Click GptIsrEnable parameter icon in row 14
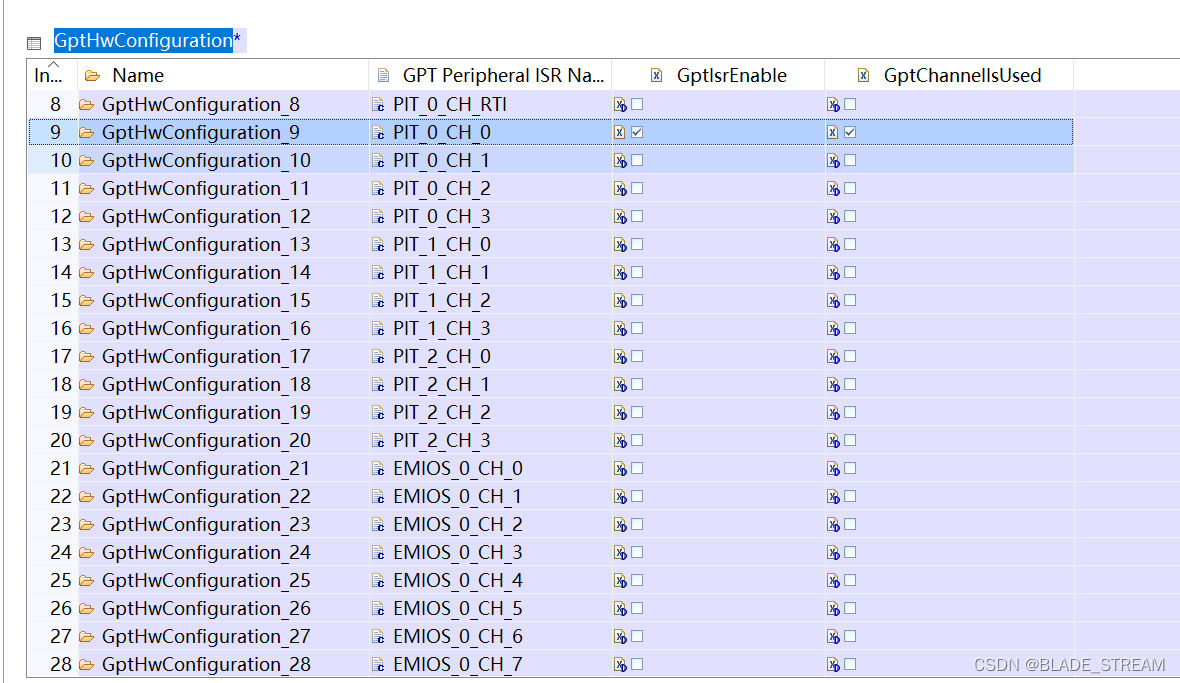This screenshot has height=683, width=1180. (x=620, y=272)
